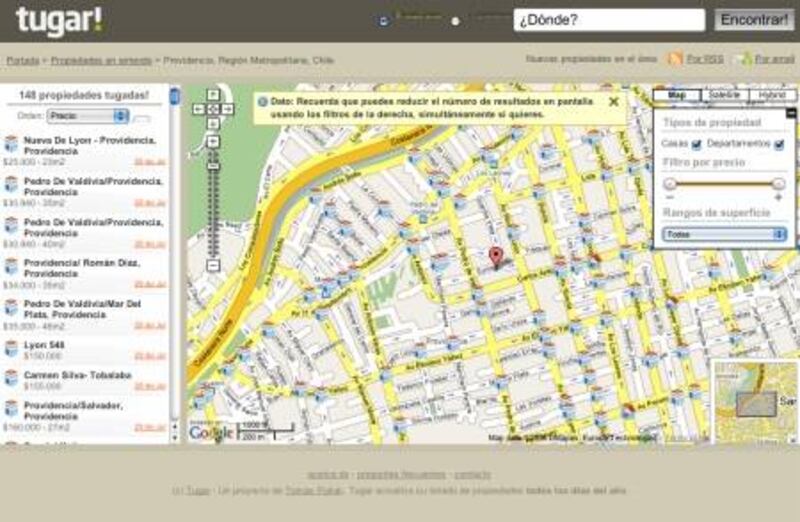Click map zoom in plus button
The image size is (800, 522).
[x=213, y=141]
